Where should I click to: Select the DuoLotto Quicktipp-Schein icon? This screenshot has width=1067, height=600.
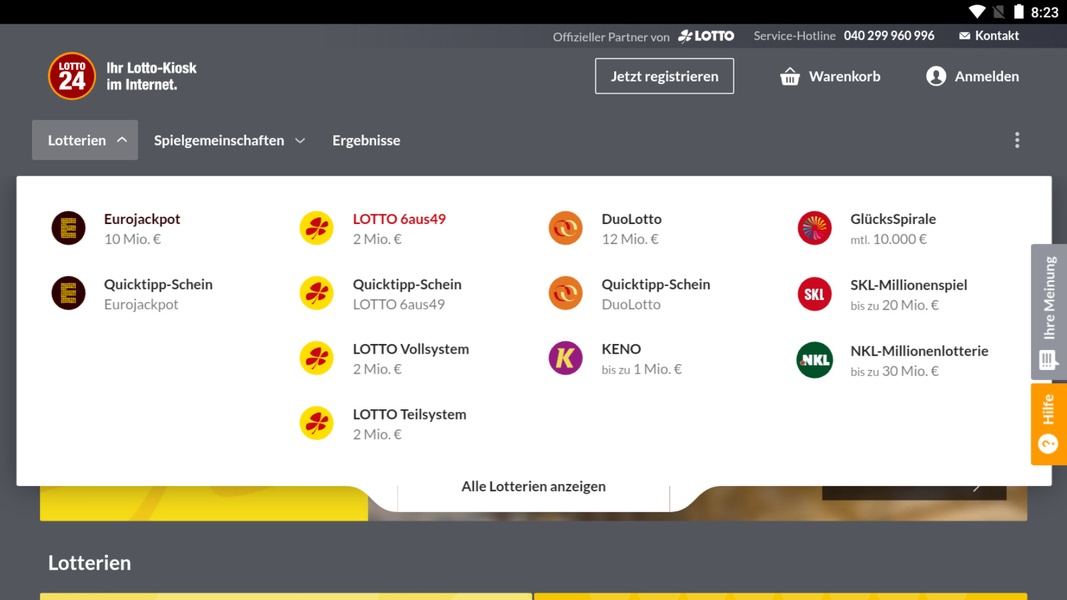point(565,293)
